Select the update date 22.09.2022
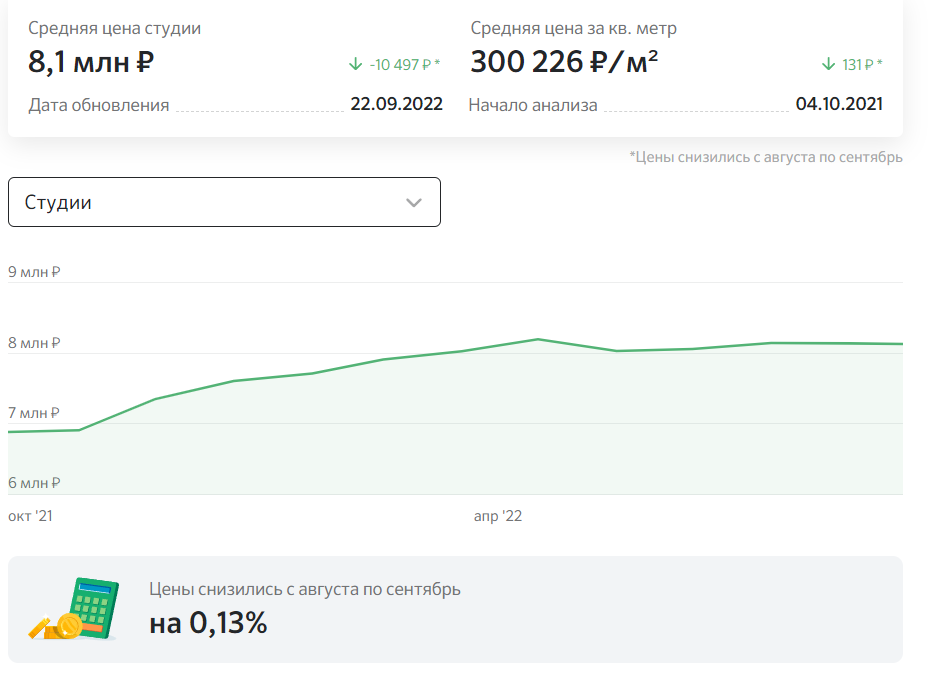 (396, 104)
